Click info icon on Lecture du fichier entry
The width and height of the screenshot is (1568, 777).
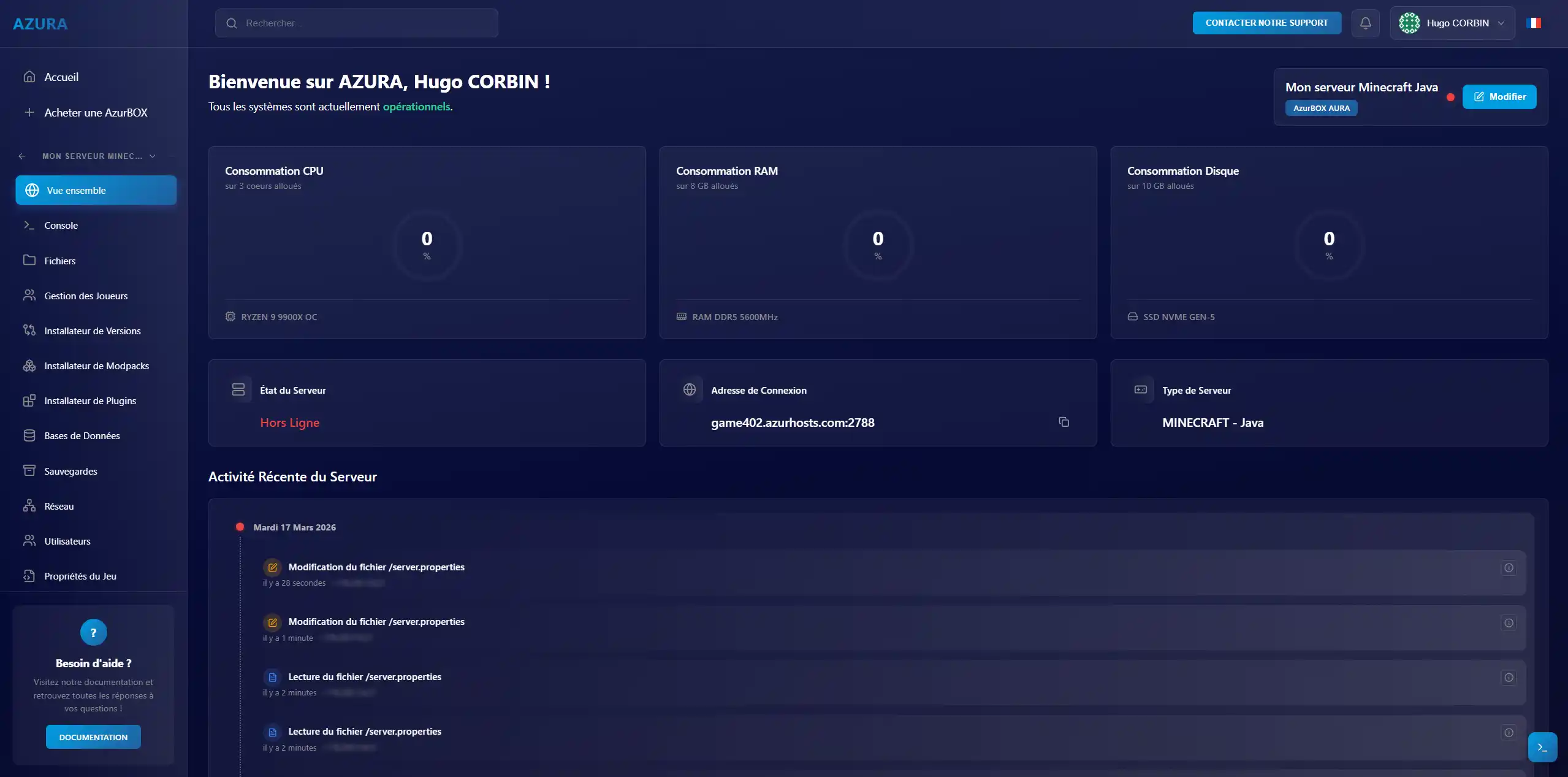point(1509,678)
